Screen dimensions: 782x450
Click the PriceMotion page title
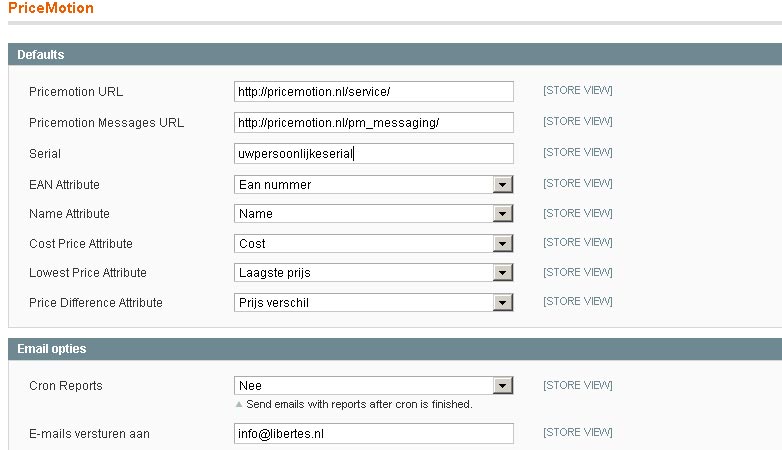[x=51, y=8]
